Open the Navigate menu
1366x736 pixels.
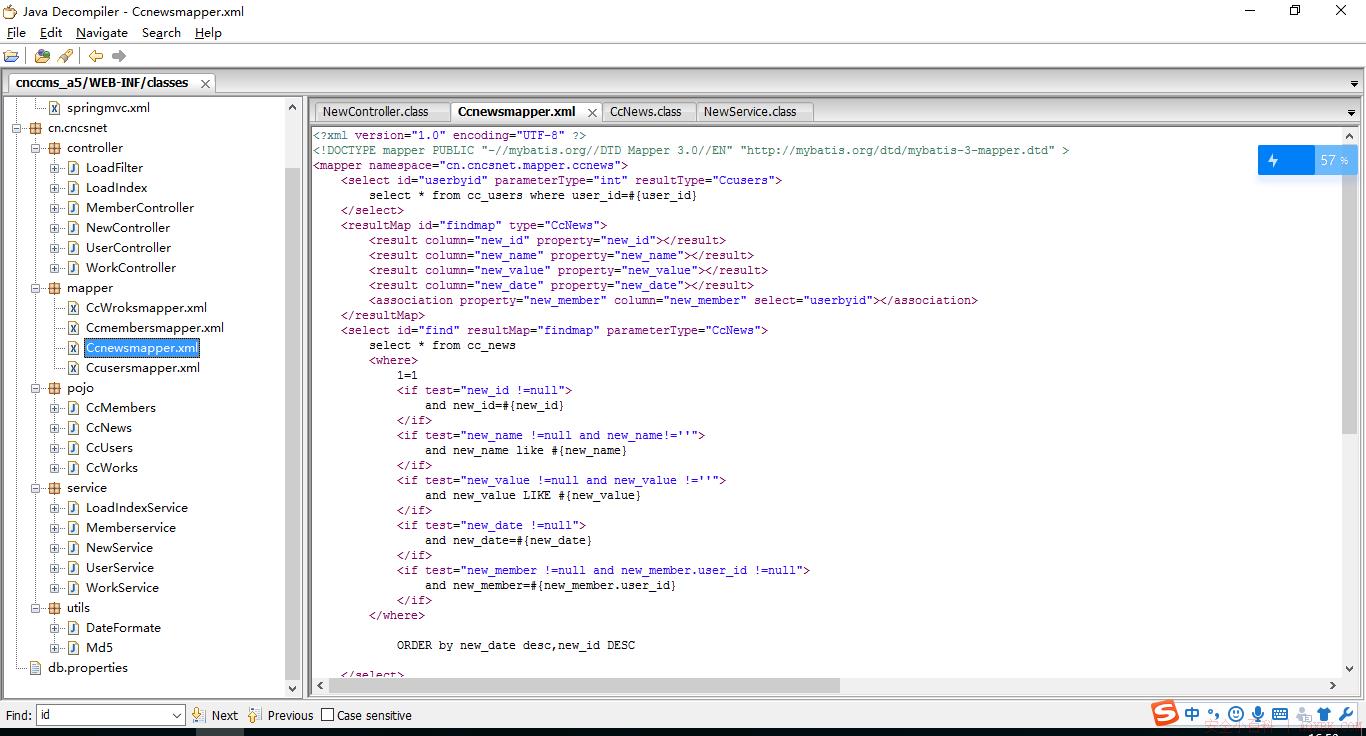[101, 33]
